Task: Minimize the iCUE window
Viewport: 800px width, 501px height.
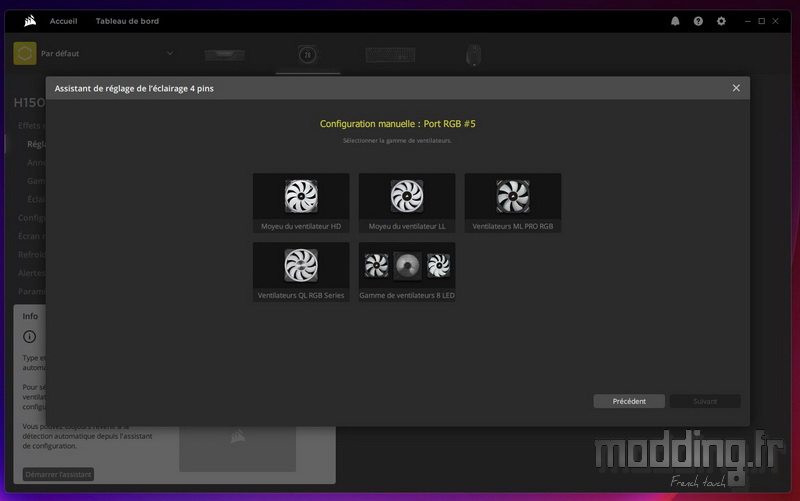Action: (747, 21)
